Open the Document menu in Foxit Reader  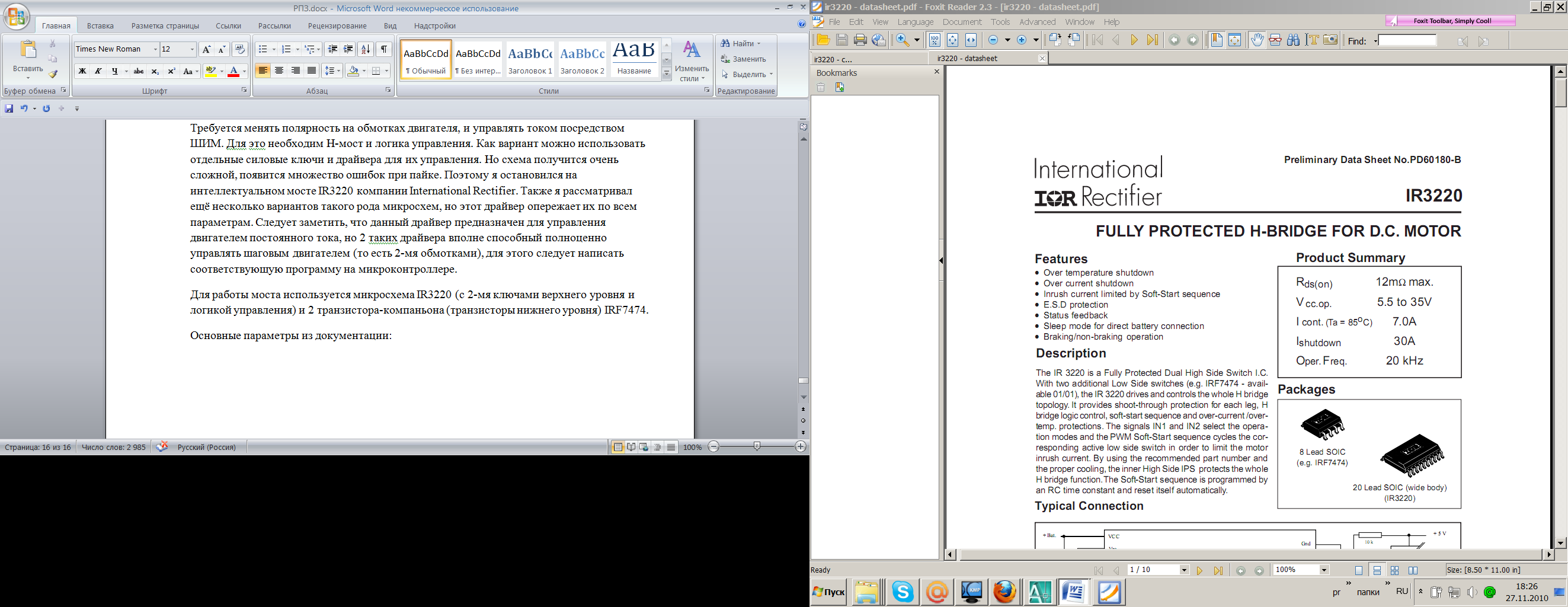(962, 22)
